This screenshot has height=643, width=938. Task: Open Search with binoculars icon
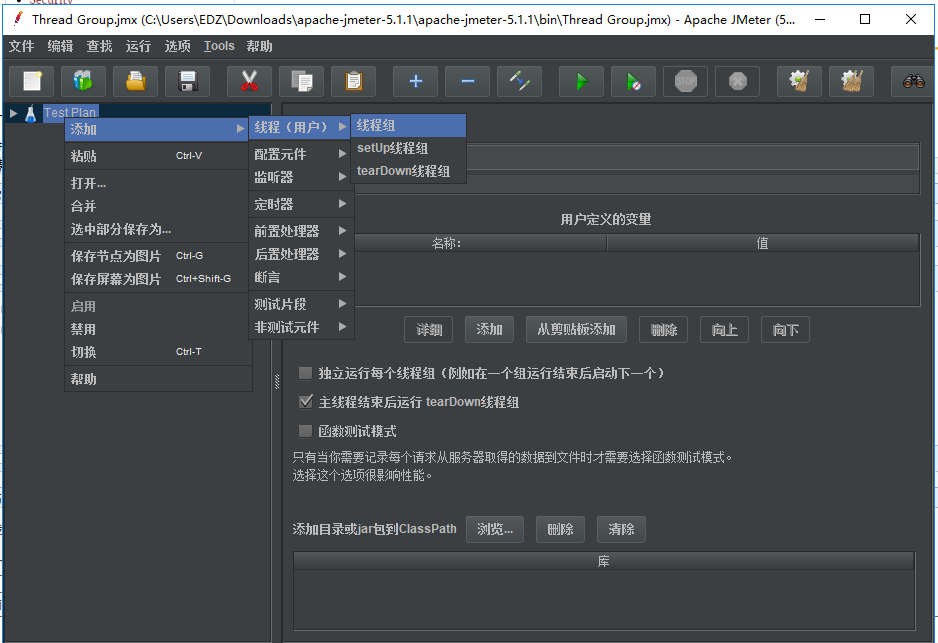point(913,81)
